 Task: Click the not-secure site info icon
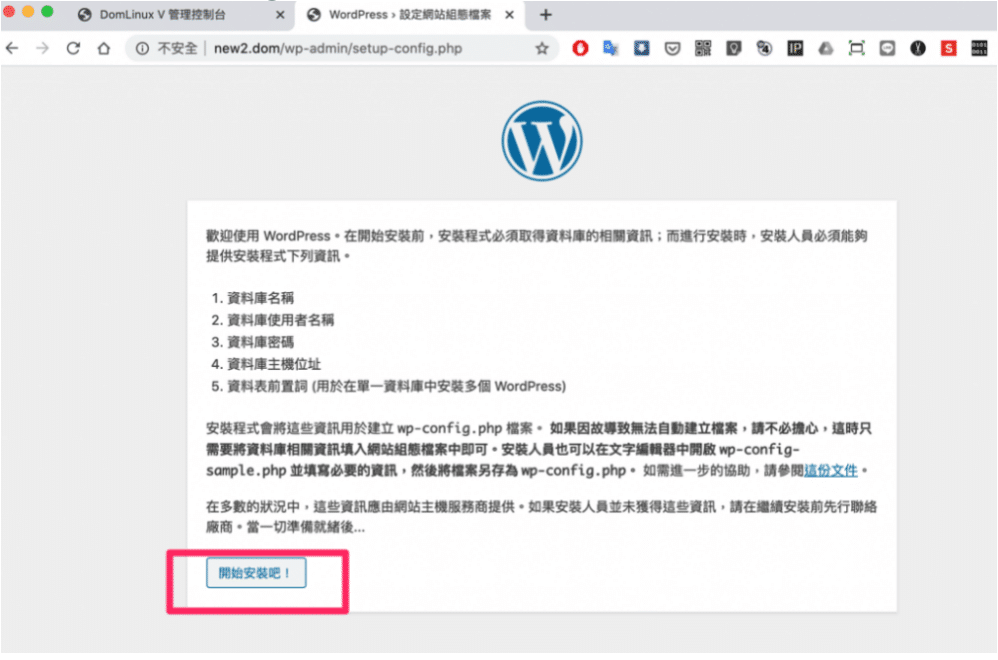click(x=143, y=48)
